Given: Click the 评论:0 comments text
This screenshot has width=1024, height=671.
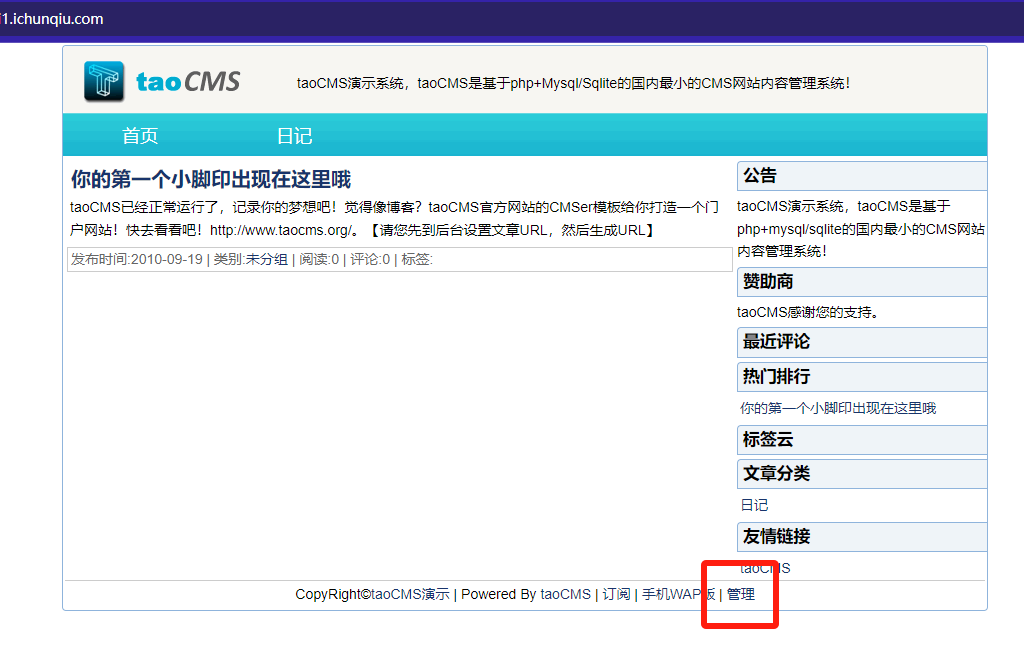Looking at the screenshot, I should click(x=370, y=259).
